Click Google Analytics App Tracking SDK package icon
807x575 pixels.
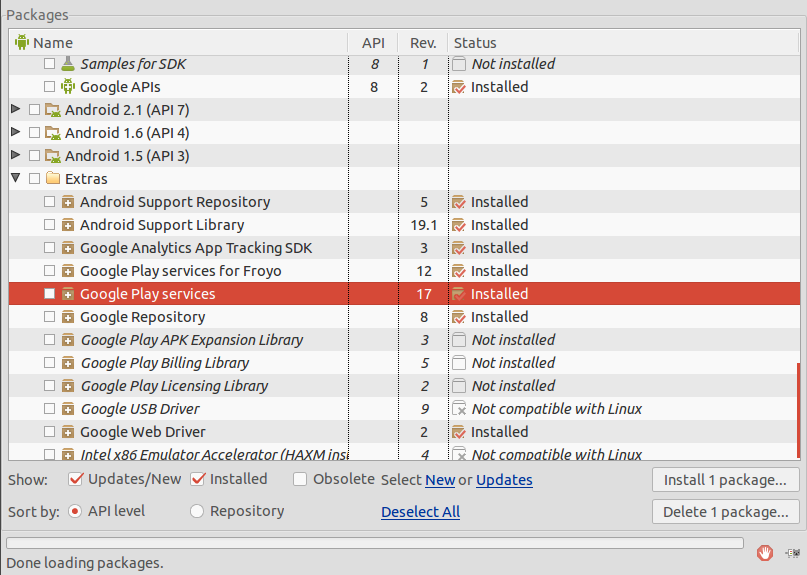(x=68, y=248)
